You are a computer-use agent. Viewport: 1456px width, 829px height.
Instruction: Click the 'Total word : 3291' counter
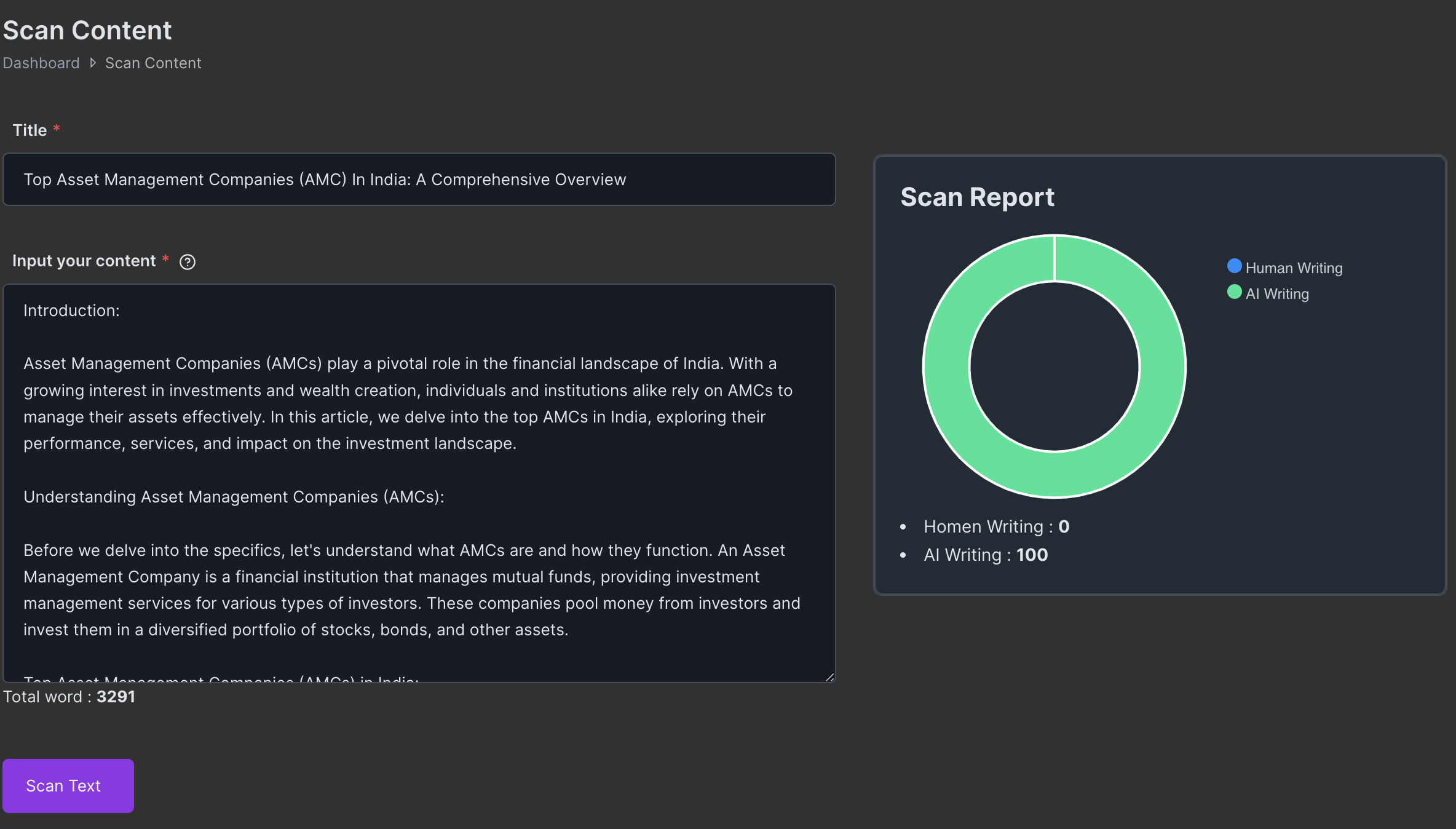click(69, 697)
